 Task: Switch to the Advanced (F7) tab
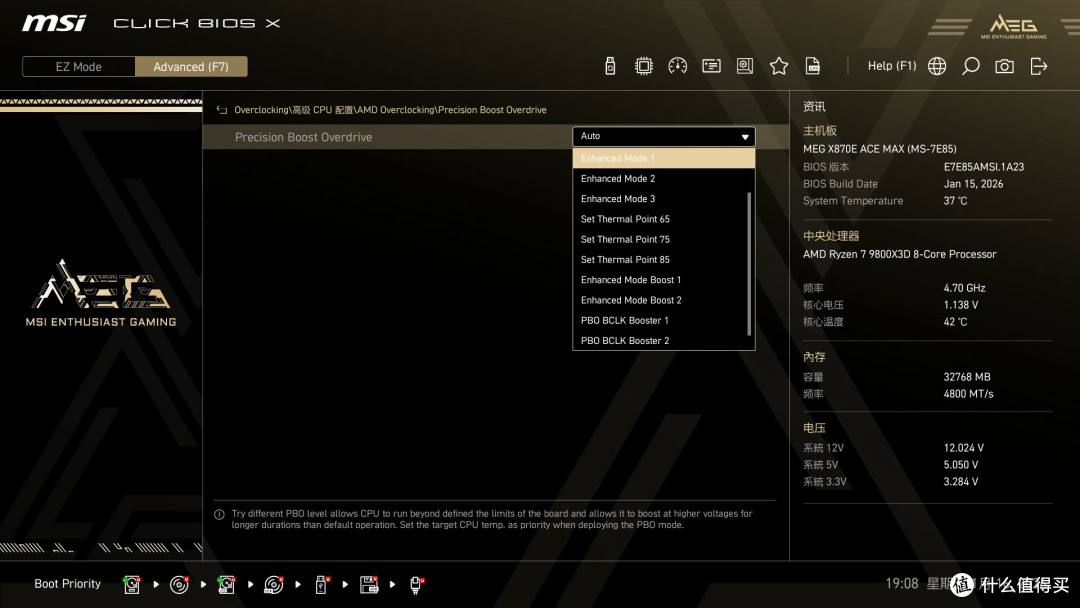click(191, 67)
